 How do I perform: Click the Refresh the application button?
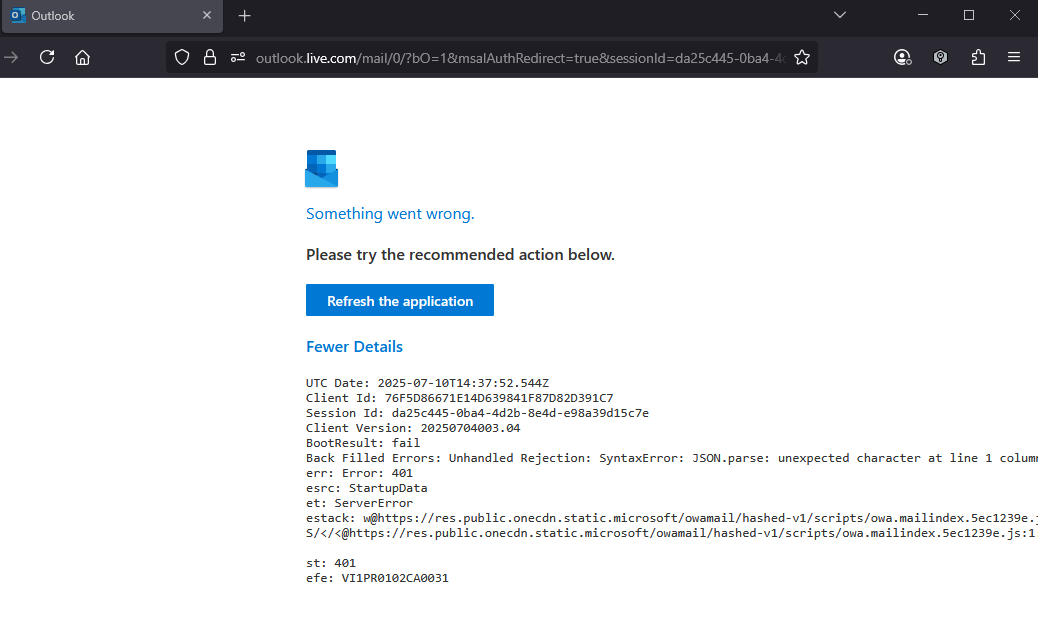[400, 301]
